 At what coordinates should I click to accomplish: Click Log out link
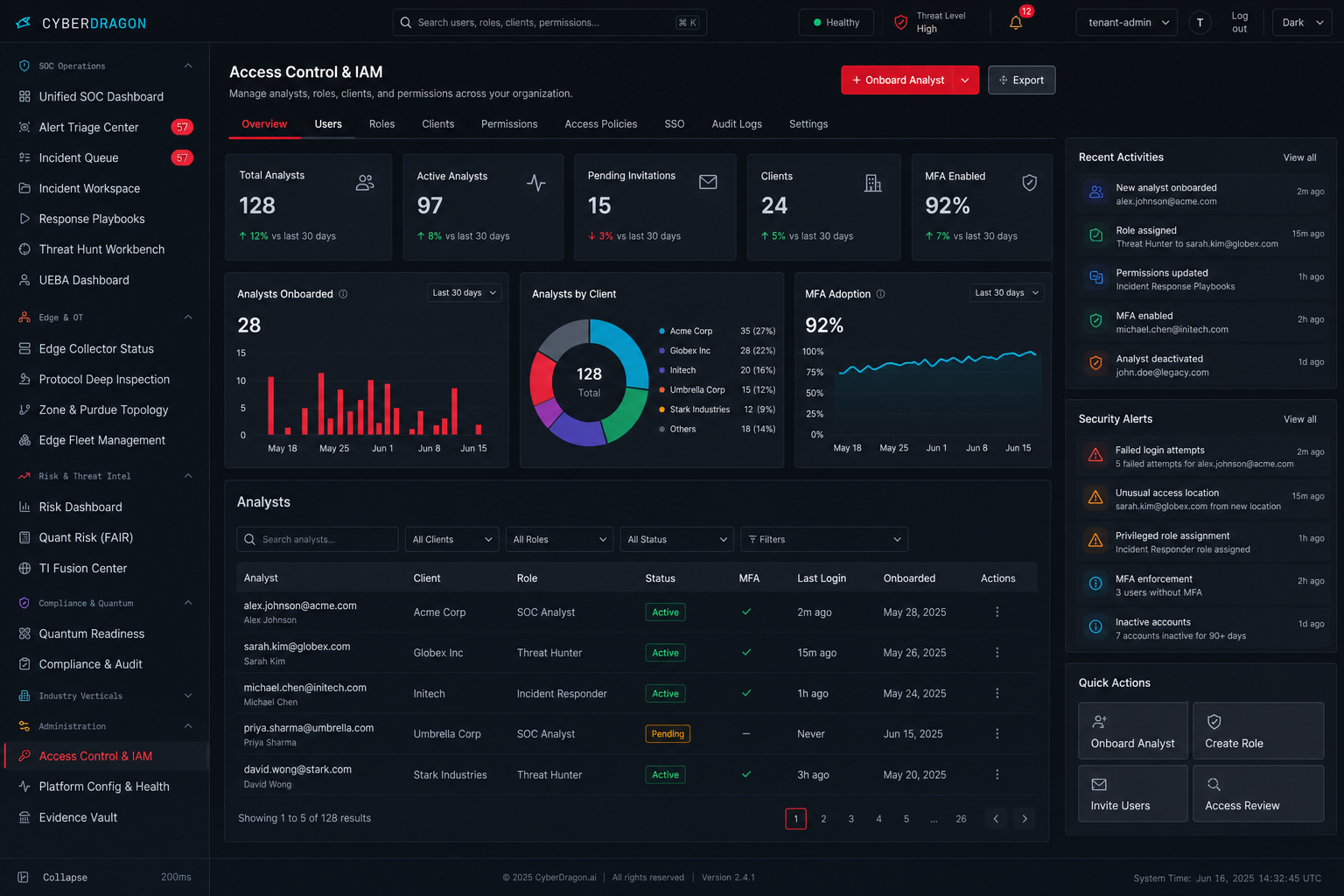(x=1239, y=23)
